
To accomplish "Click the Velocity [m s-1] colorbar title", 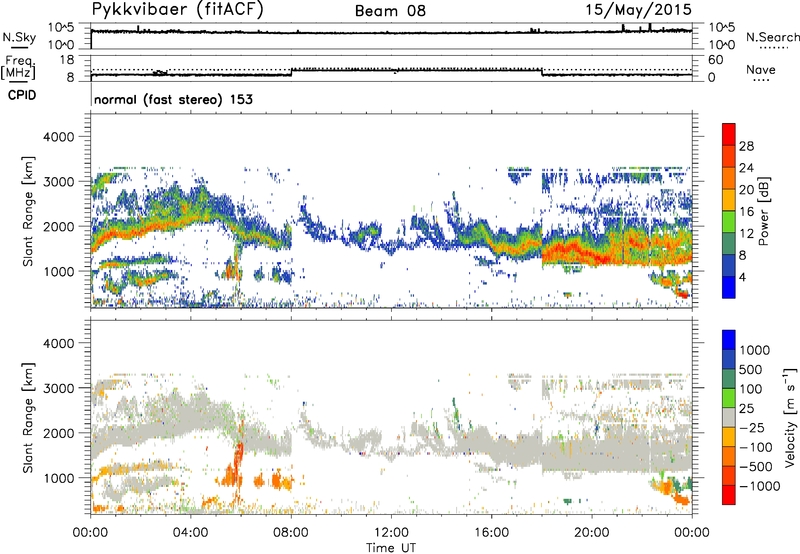I will click(x=791, y=417).
